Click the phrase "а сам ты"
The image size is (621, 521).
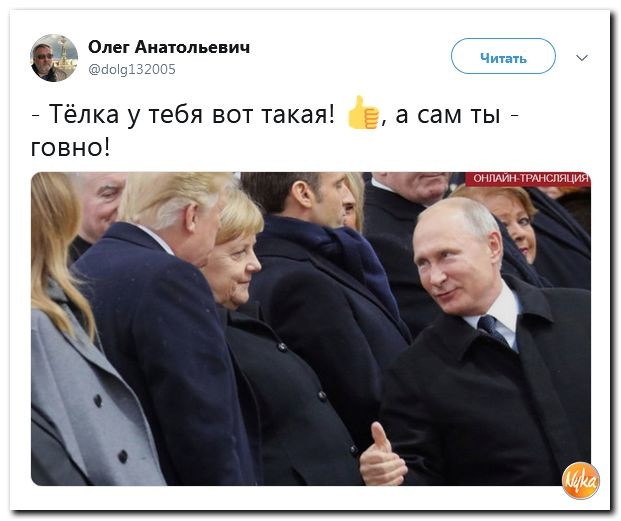(448, 115)
